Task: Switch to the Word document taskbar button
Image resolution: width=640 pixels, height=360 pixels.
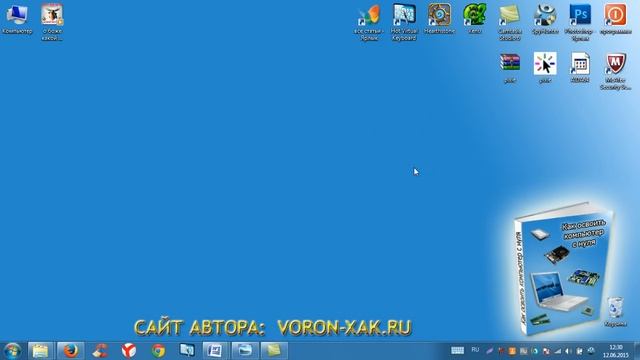Action: [x=215, y=351]
